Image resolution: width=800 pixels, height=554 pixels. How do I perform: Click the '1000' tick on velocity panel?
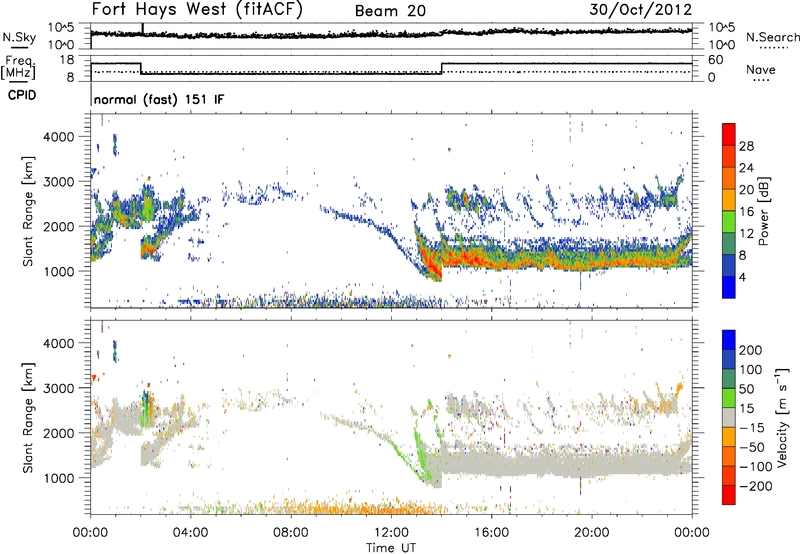click(x=58, y=478)
